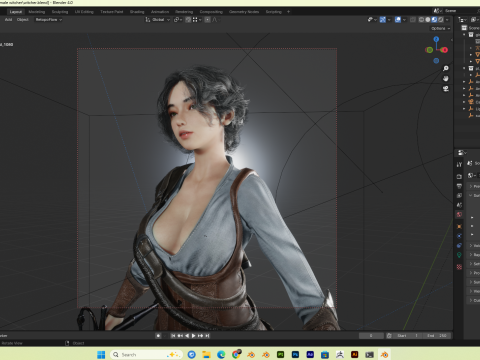
Task: Click the End frame field in the timeline
Action: coord(437,336)
